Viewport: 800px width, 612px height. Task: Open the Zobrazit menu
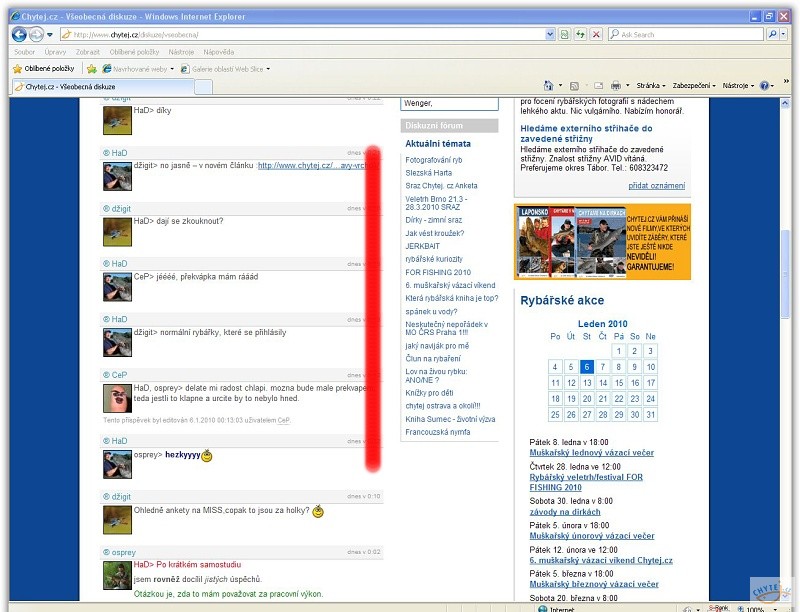[x=88, y=52]
